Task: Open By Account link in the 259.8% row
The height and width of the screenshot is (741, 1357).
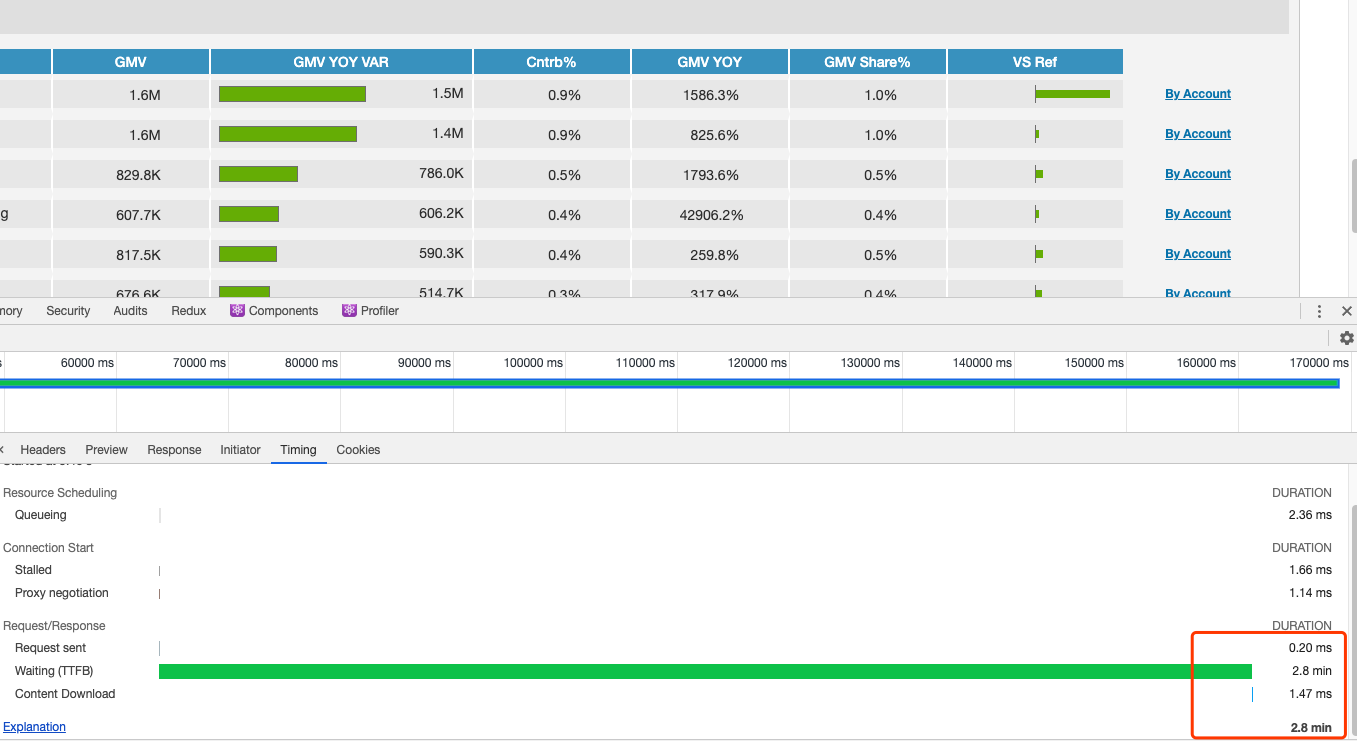Action: [x=1198, y=254]
